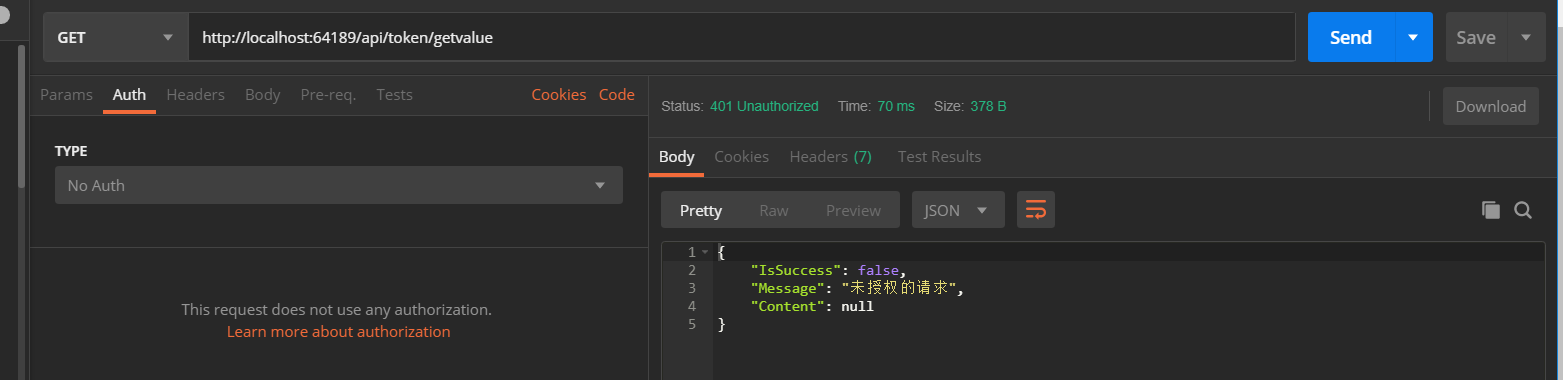Click the Download response button

pyautogui.click(x=1490, y=106)
